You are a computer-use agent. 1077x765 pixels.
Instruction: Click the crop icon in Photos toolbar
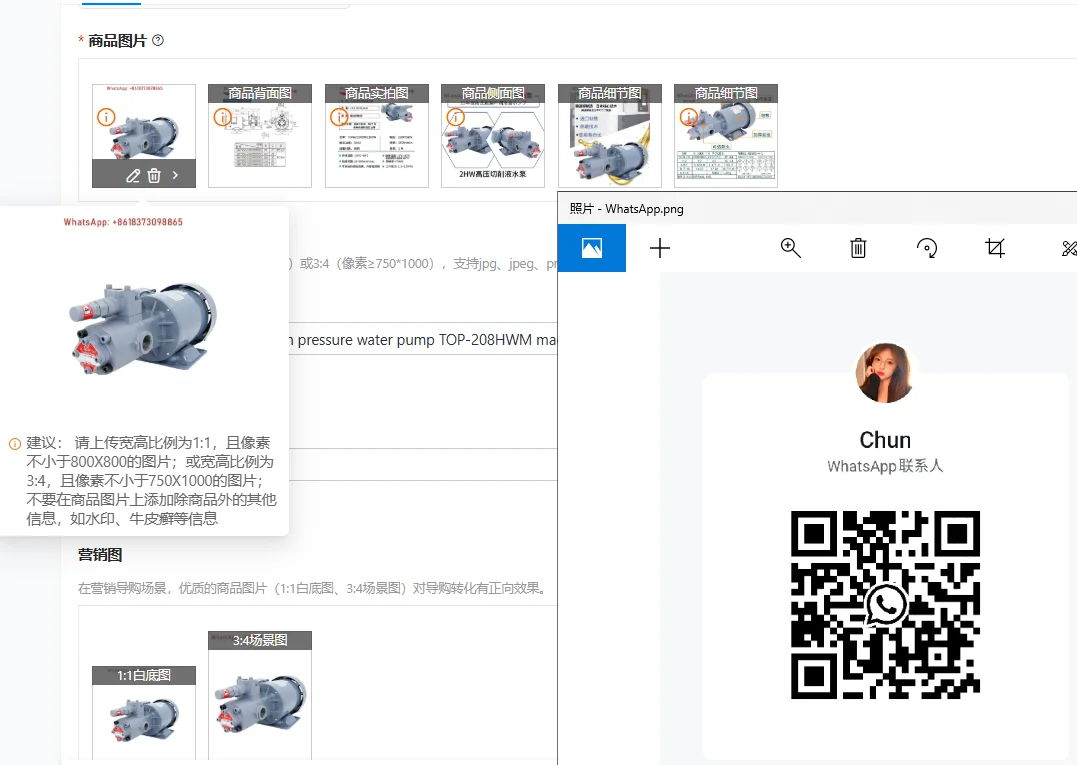click(x=995, y=248)
